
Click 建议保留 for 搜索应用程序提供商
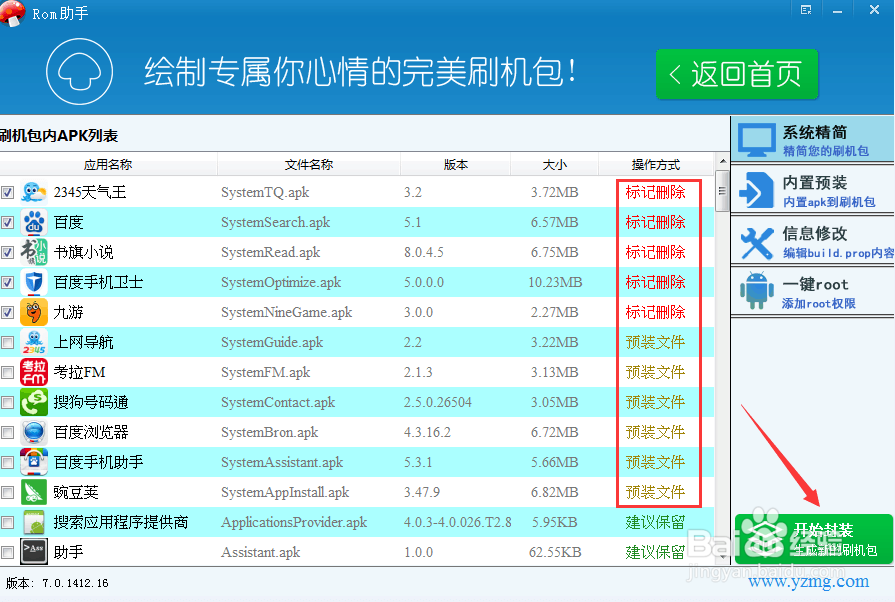[655, 522]
